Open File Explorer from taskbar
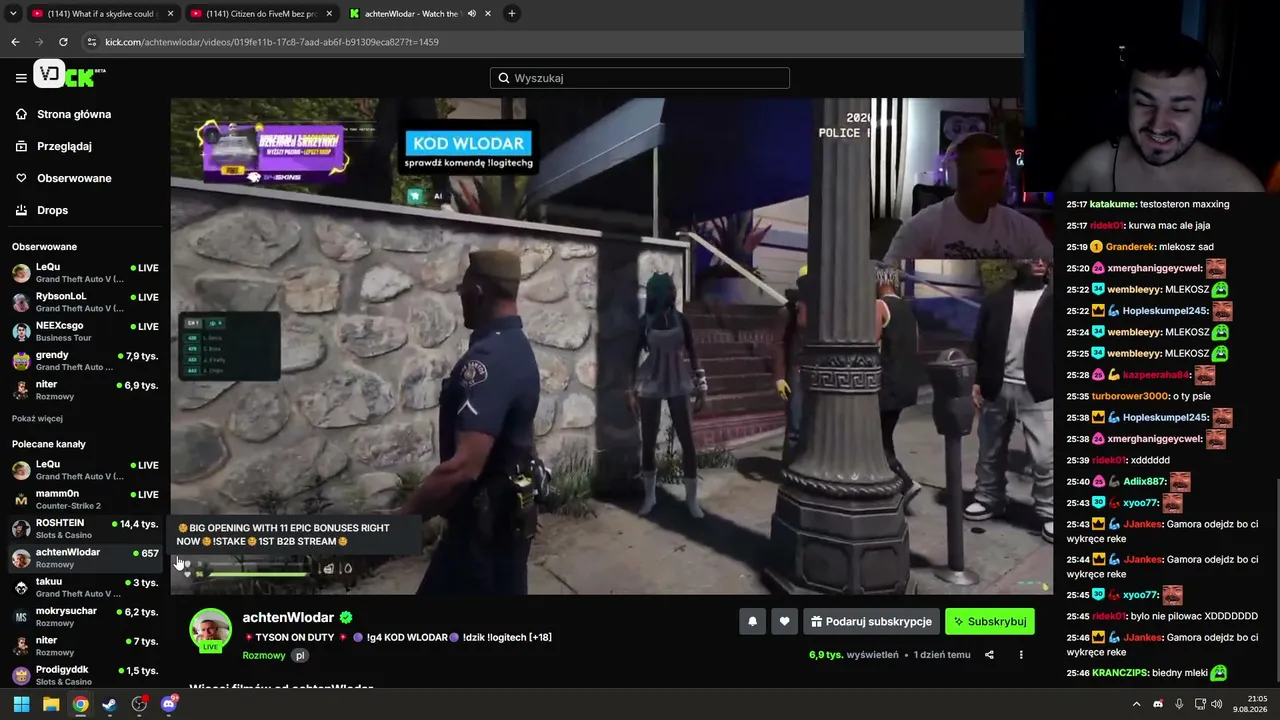 (x=51, y=704)
